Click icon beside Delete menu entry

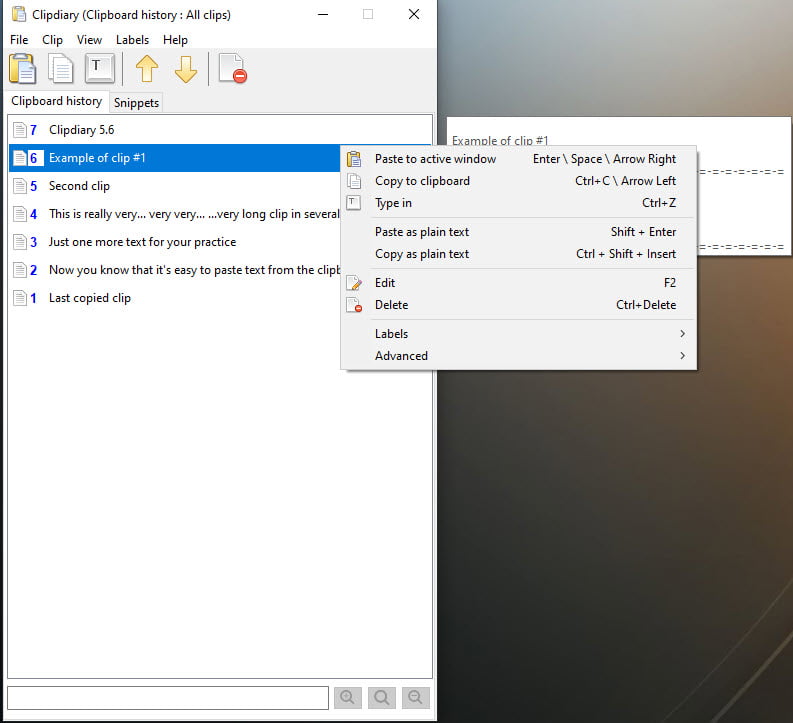click(x=354, y=305)
